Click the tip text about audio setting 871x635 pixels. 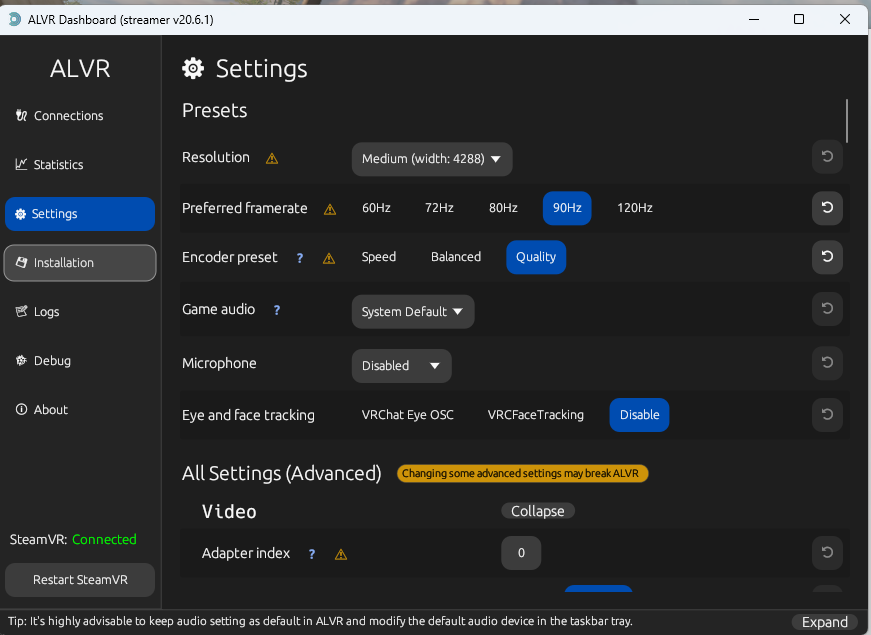320,621
